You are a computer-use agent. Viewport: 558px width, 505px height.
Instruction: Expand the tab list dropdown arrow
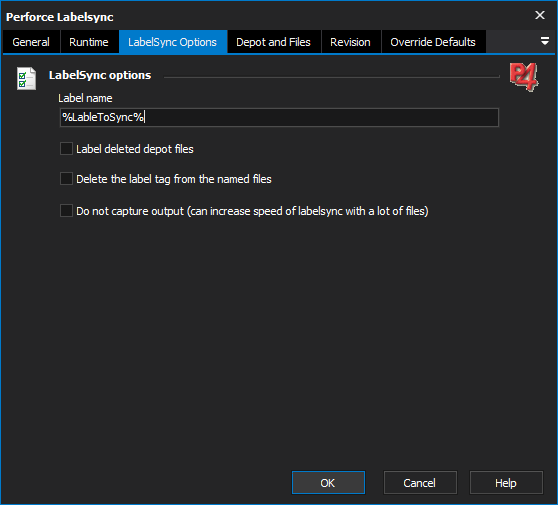[x=545, y=41]
